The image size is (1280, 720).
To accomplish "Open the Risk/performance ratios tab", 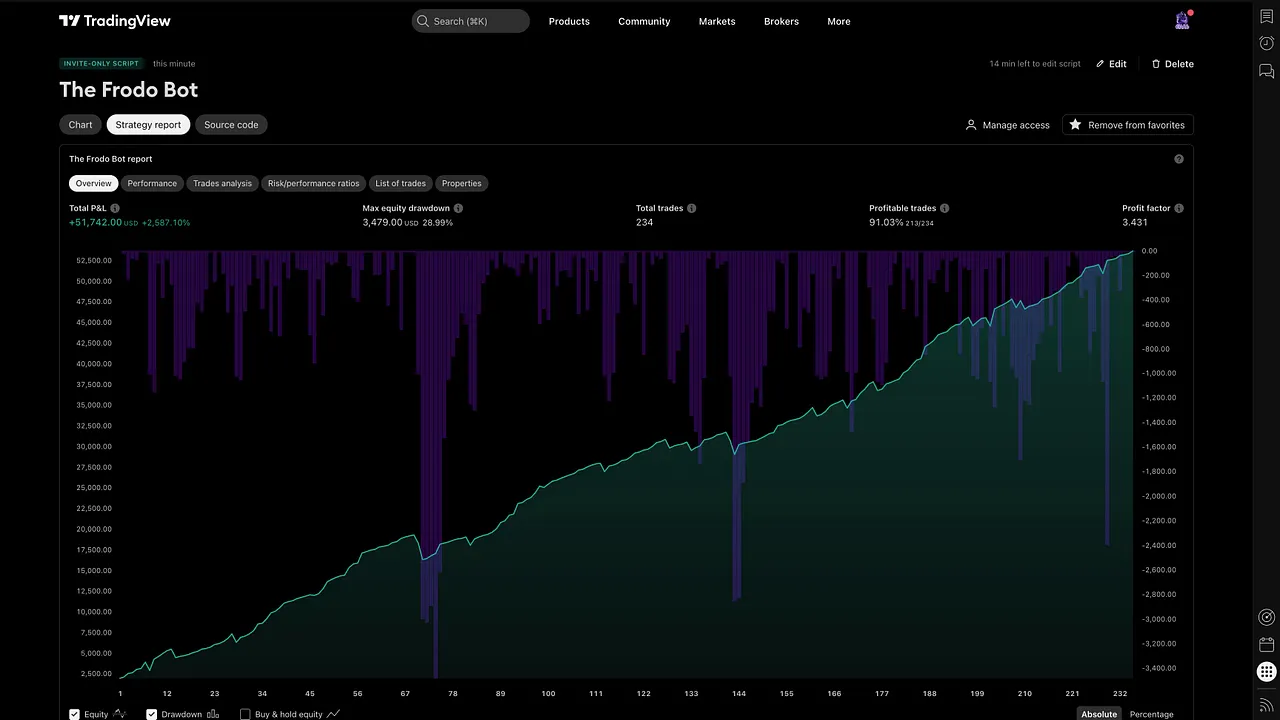I will (313, 183).
